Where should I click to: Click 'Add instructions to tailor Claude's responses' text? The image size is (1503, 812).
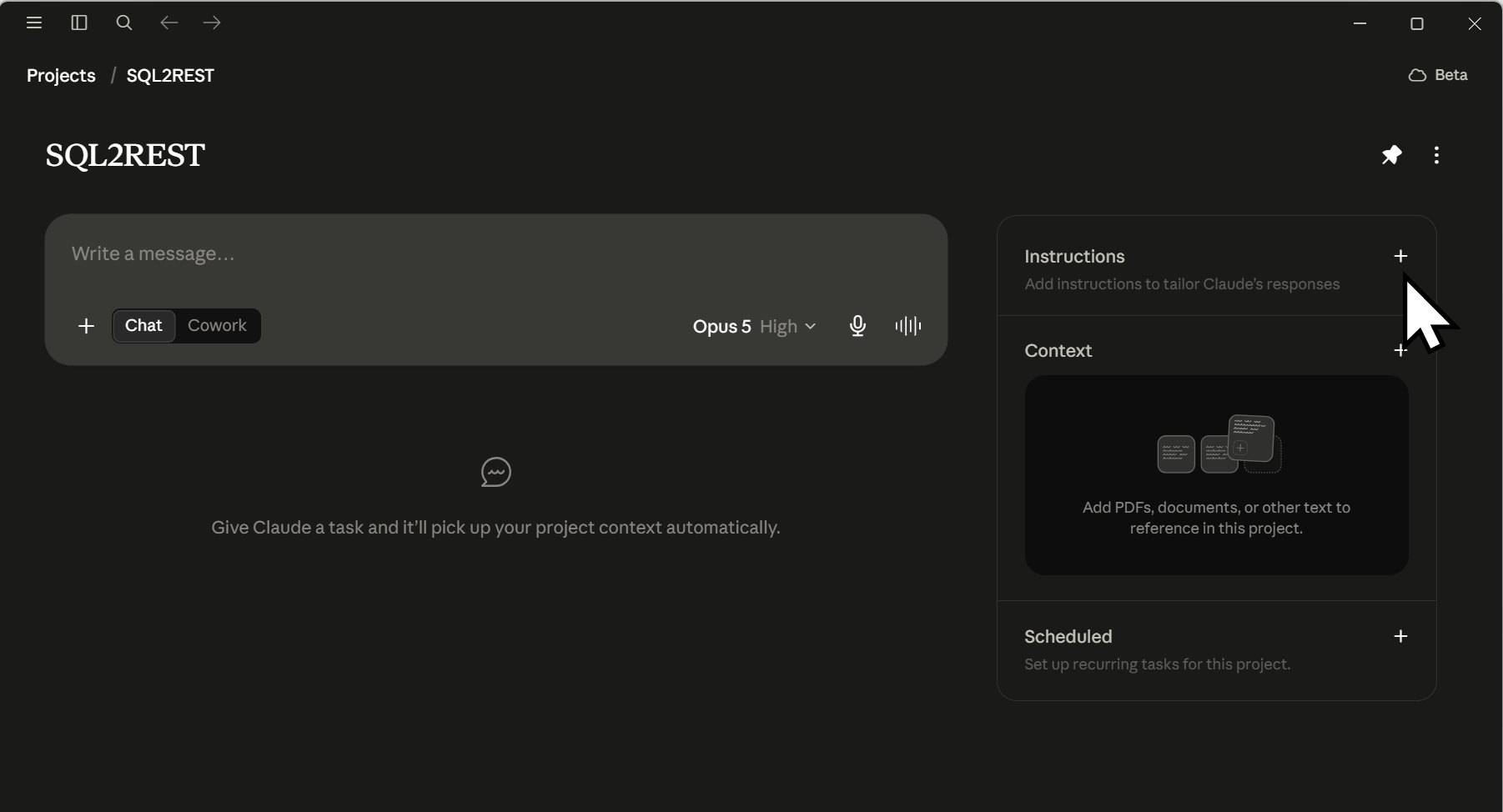pyautogui.click(x=1182, y=284)
